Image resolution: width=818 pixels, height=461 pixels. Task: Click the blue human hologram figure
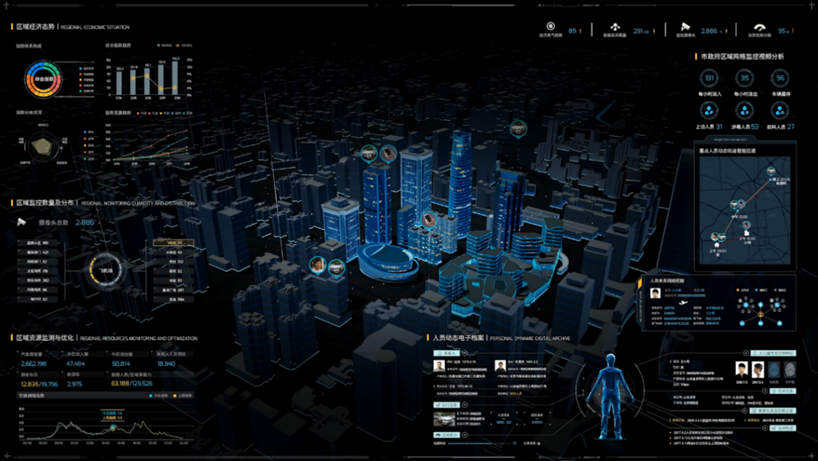coord(610,400)
